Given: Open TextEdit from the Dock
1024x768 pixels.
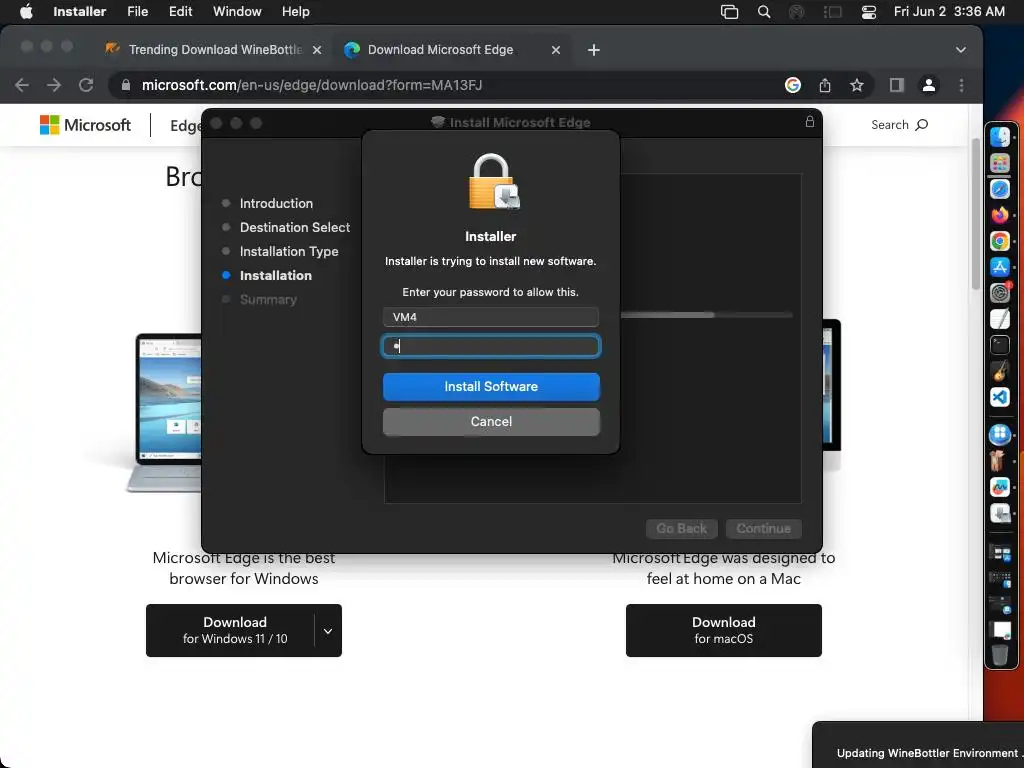Looking at the screenshot, I should [1000, 319].
